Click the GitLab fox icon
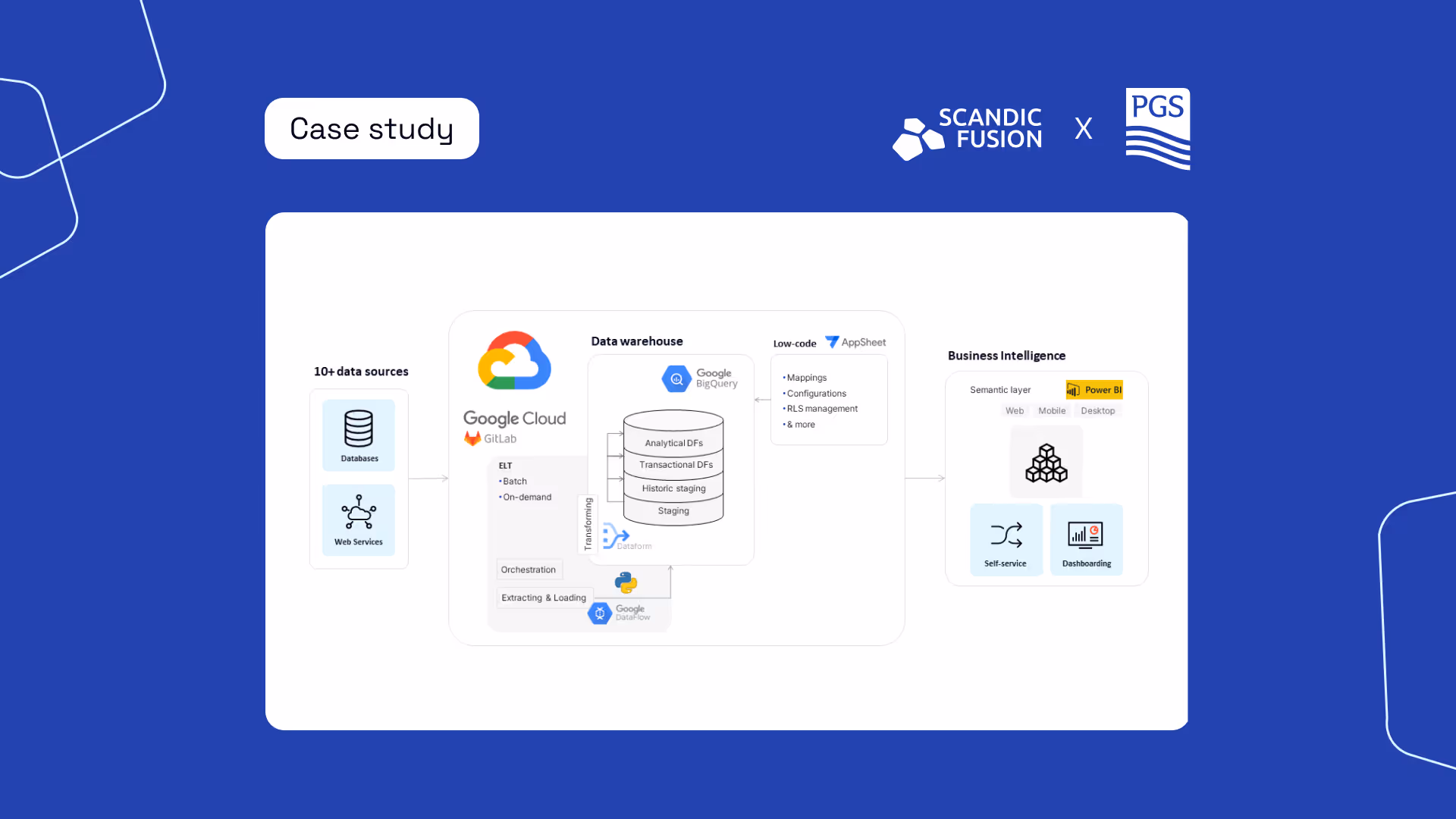 click(x=472, y=438)
